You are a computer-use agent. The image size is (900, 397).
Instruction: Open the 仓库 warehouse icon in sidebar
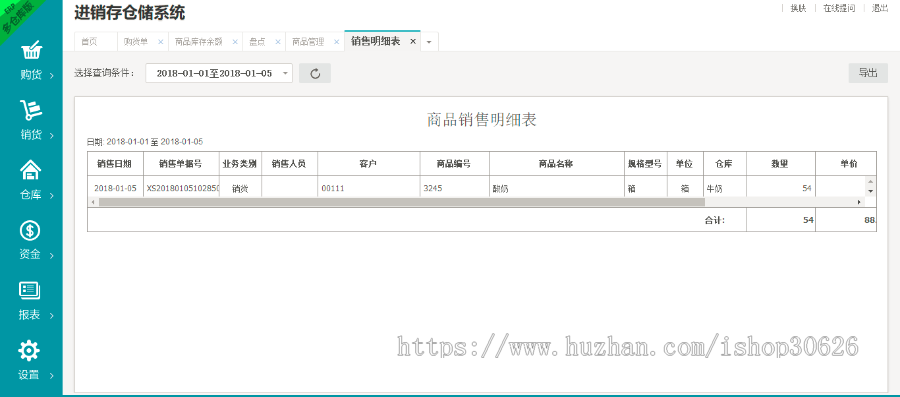[x=31, y=170]
